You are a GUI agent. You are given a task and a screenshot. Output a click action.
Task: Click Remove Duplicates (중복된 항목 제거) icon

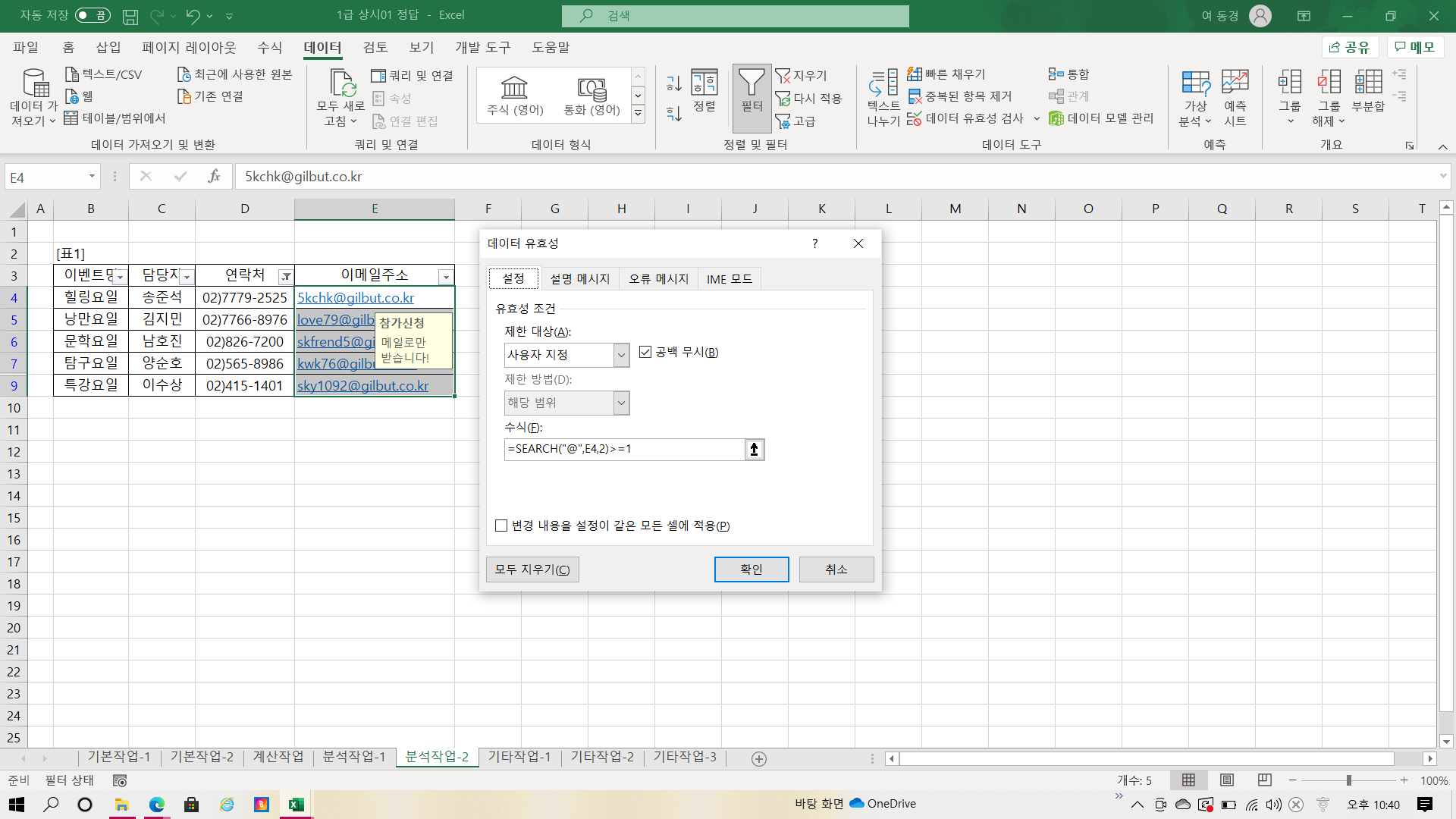coord(915,96)
